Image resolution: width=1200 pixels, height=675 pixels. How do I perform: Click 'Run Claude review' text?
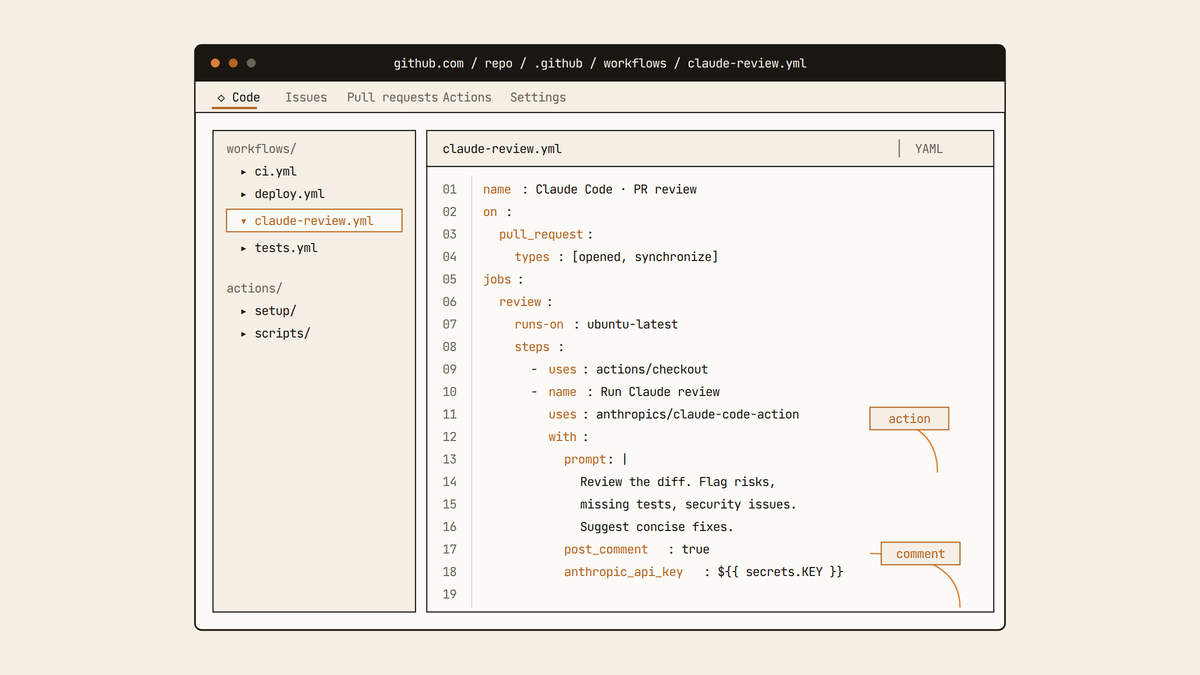pos(660,392)
